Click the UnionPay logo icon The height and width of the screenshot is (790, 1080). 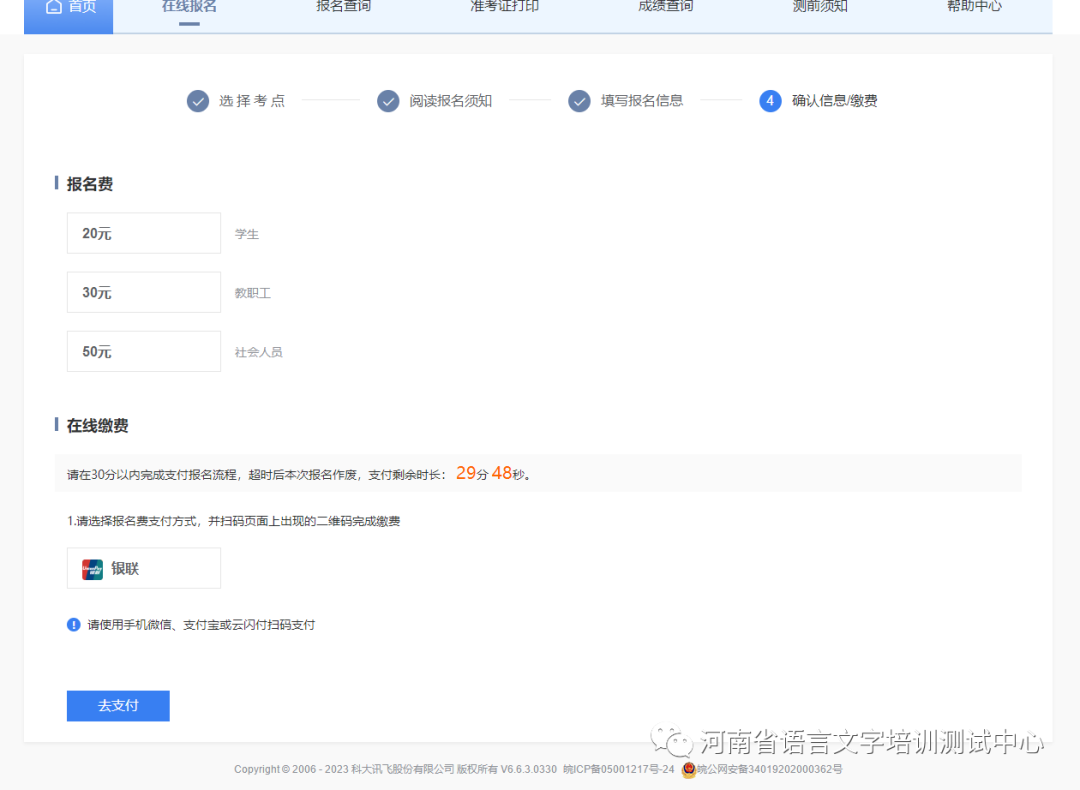coord(92,569)
